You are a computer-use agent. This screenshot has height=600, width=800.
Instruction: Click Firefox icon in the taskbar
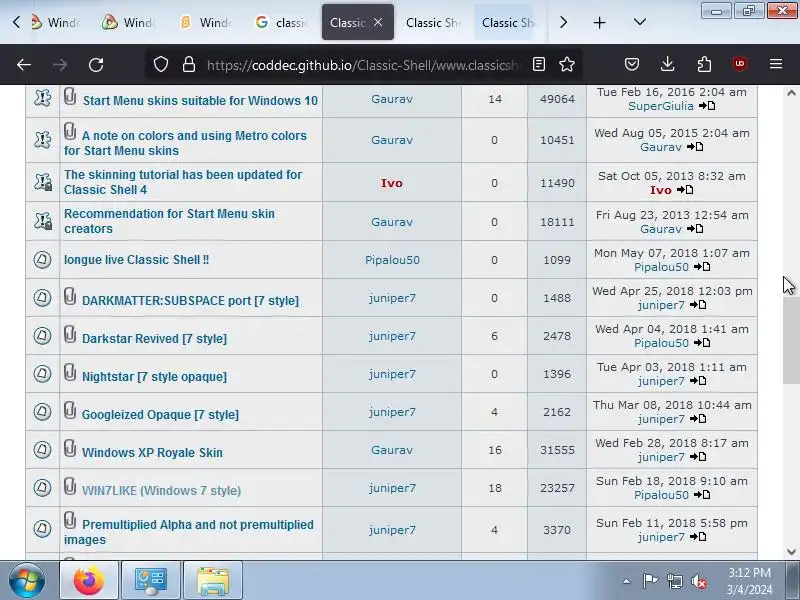tap(88, 580)
